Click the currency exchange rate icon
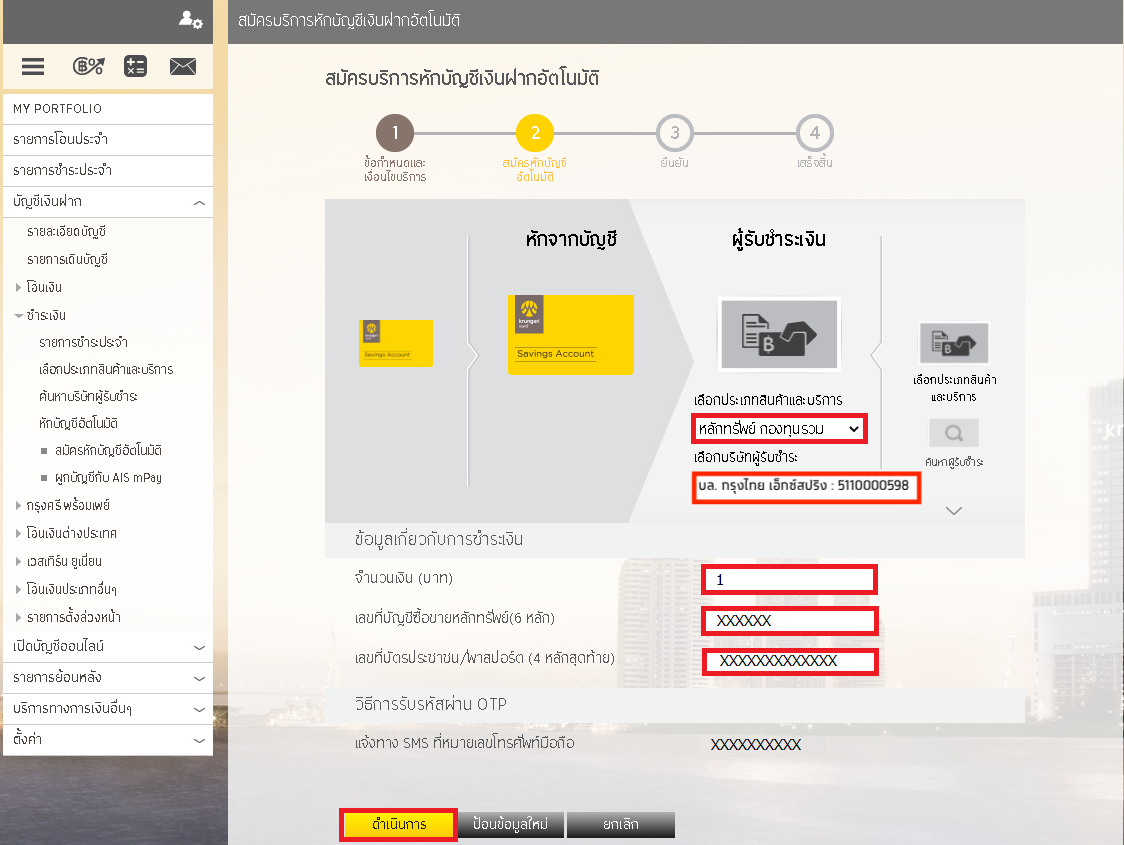Screen dimensions: 1124x845 [x=88, y=67]
